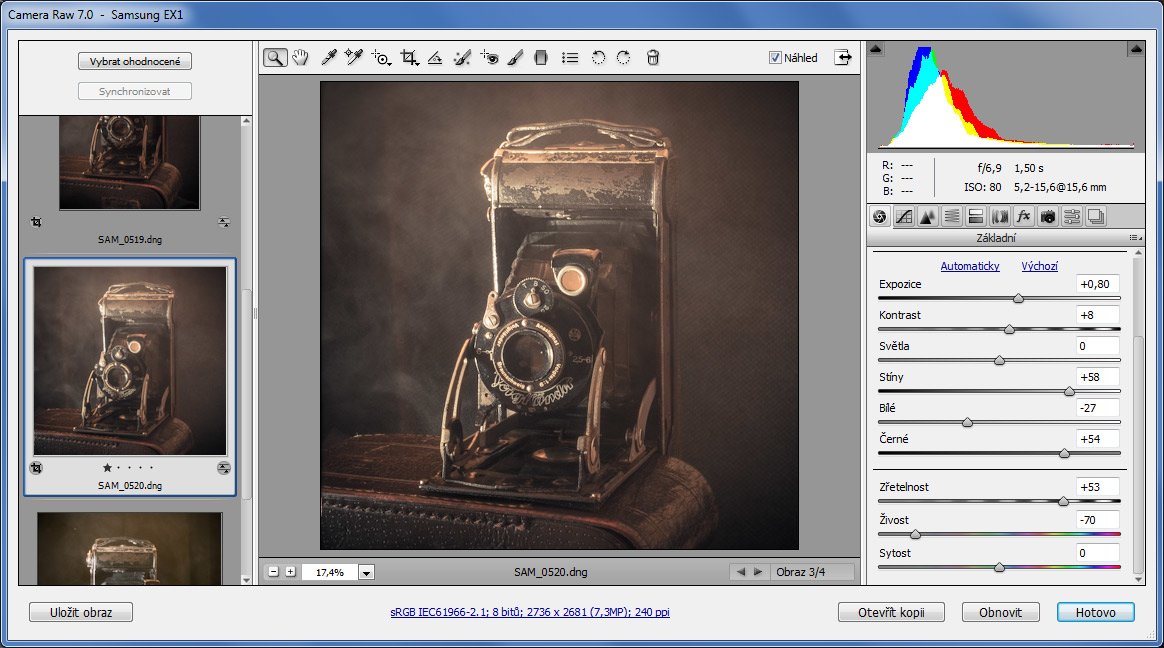
Task: Click the Vybrat ohodnocené button
Action: coord(135,61)
